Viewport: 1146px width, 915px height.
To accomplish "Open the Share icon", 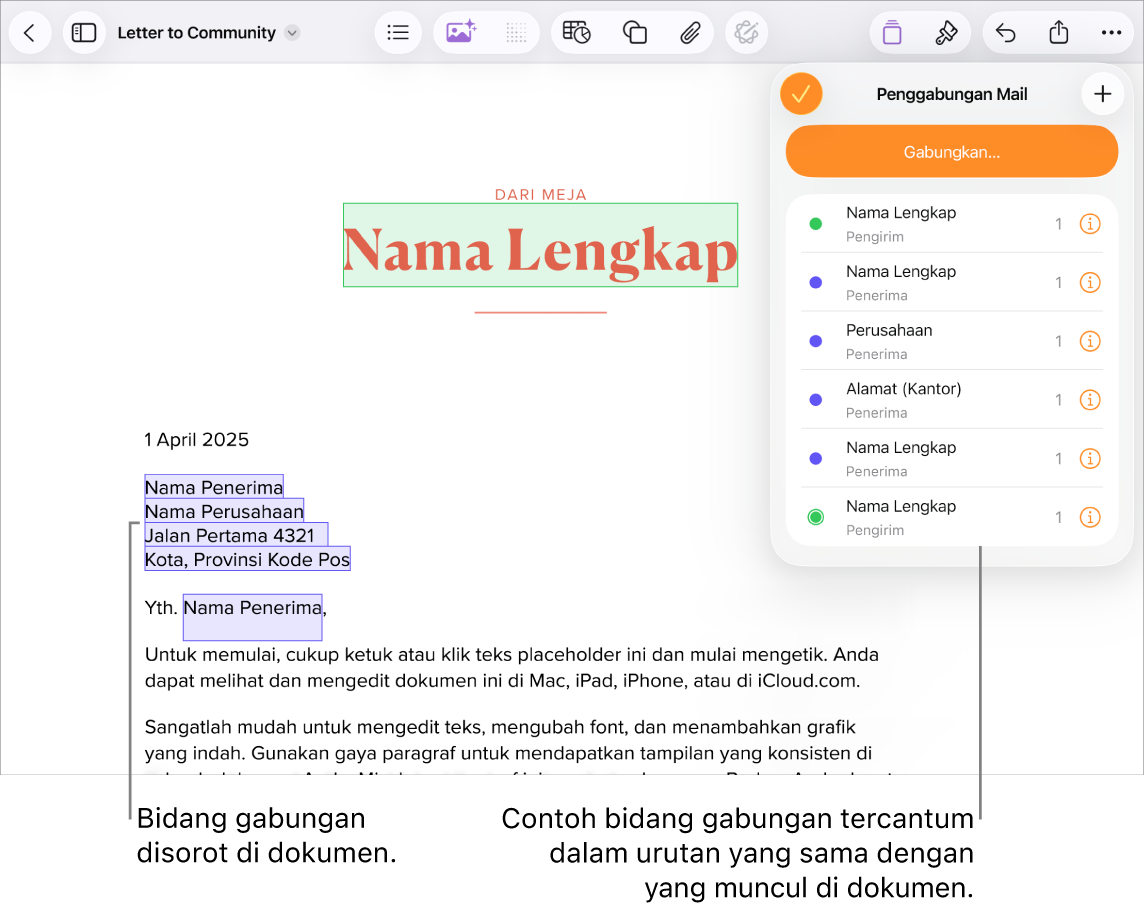I will click(x=1059, y=33).
